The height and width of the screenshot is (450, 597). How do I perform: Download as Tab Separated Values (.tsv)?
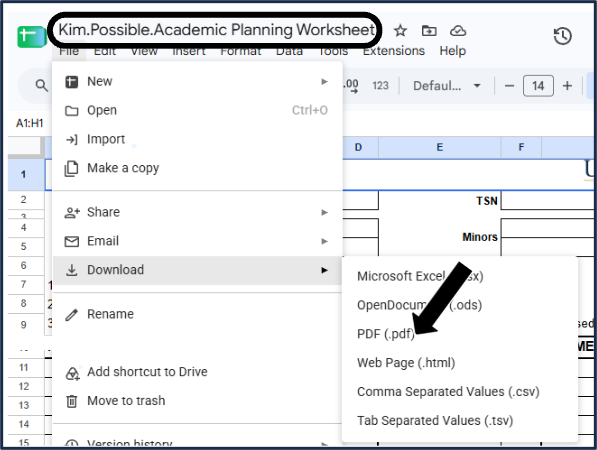460,421
